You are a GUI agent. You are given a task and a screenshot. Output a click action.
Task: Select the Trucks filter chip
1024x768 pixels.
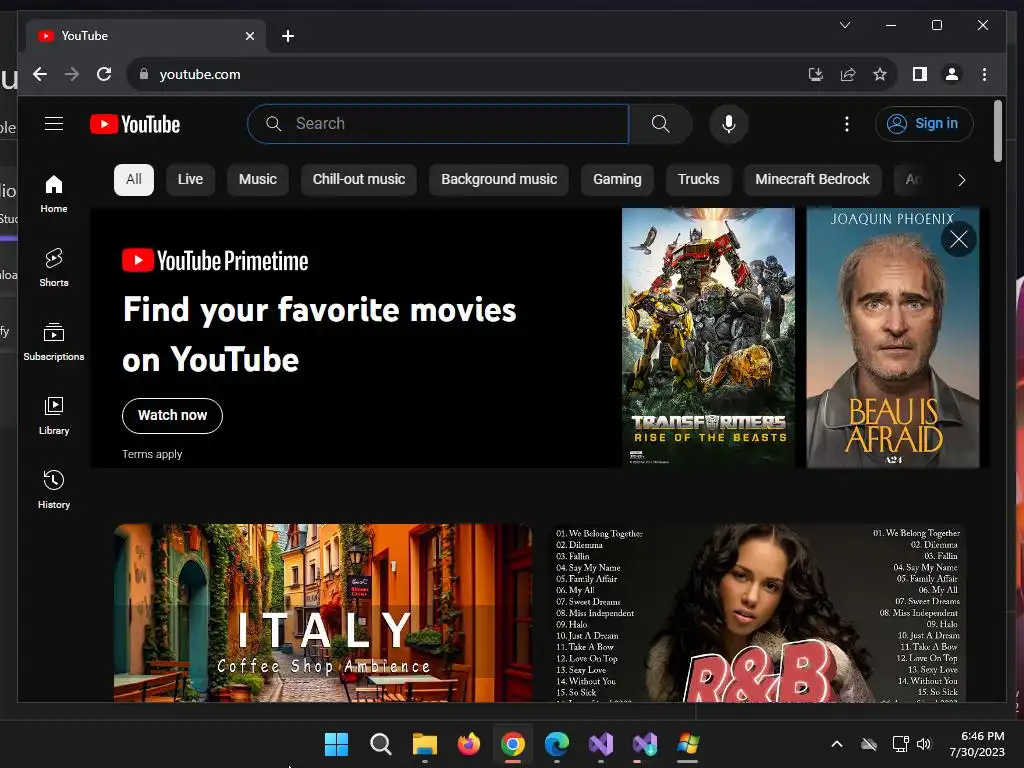pos(698,180)
